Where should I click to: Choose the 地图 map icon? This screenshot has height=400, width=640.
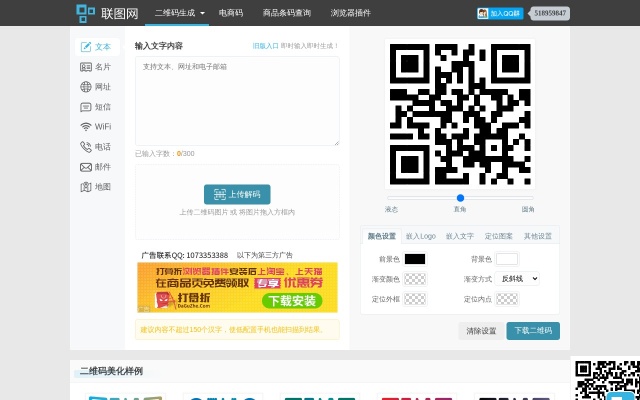click(86, 187)
